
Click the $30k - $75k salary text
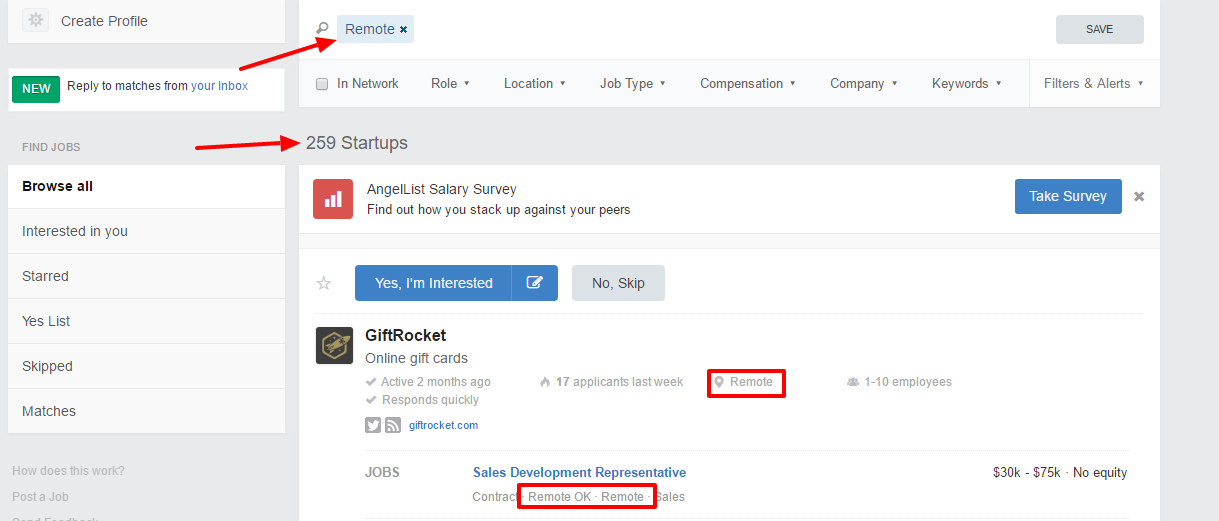click(x=1026, y=472)
